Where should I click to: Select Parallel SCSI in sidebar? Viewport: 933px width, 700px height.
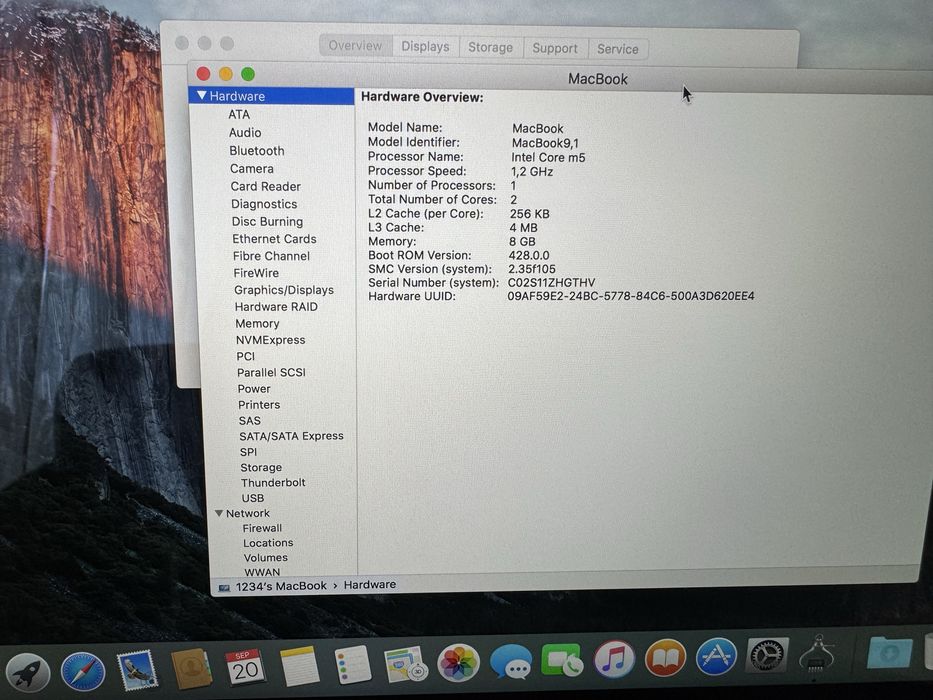click(x=271, y=372)
